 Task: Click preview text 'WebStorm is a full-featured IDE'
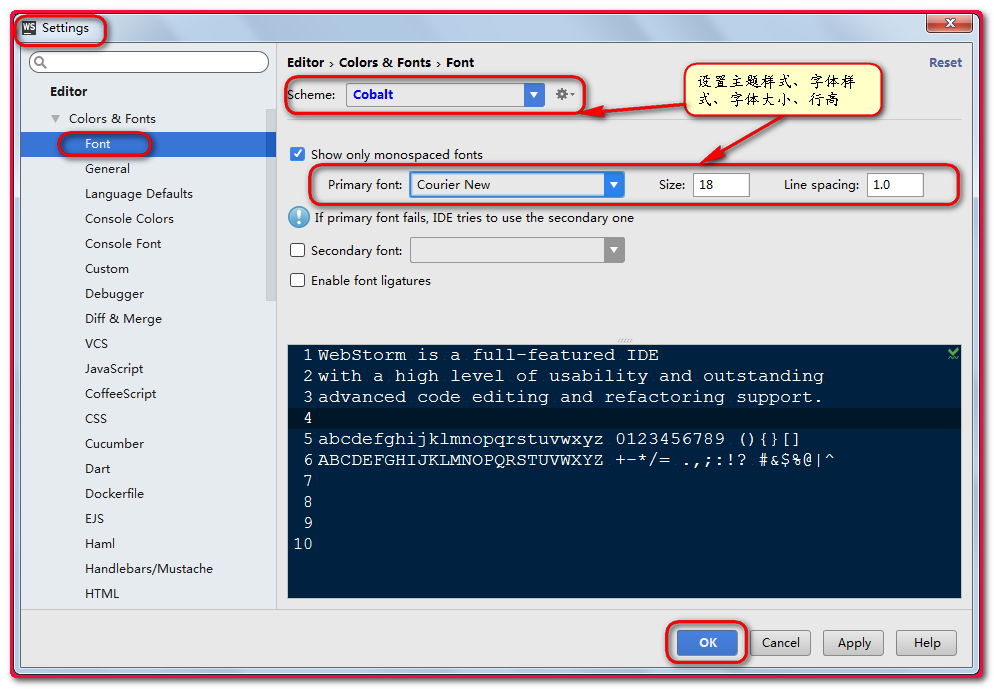point(488,355)
